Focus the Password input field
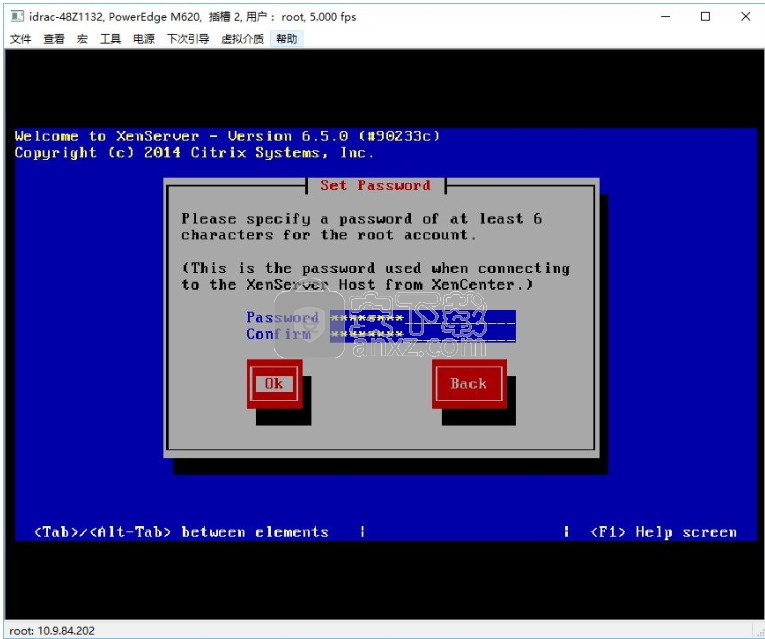 pyautogui.click(x=423, y=318)
